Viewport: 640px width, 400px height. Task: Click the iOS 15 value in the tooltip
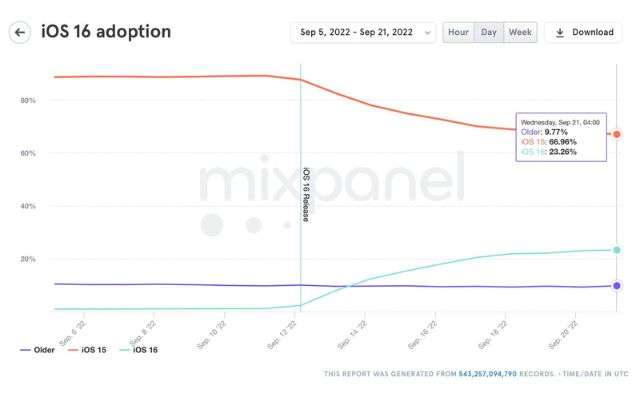[550, 142]
